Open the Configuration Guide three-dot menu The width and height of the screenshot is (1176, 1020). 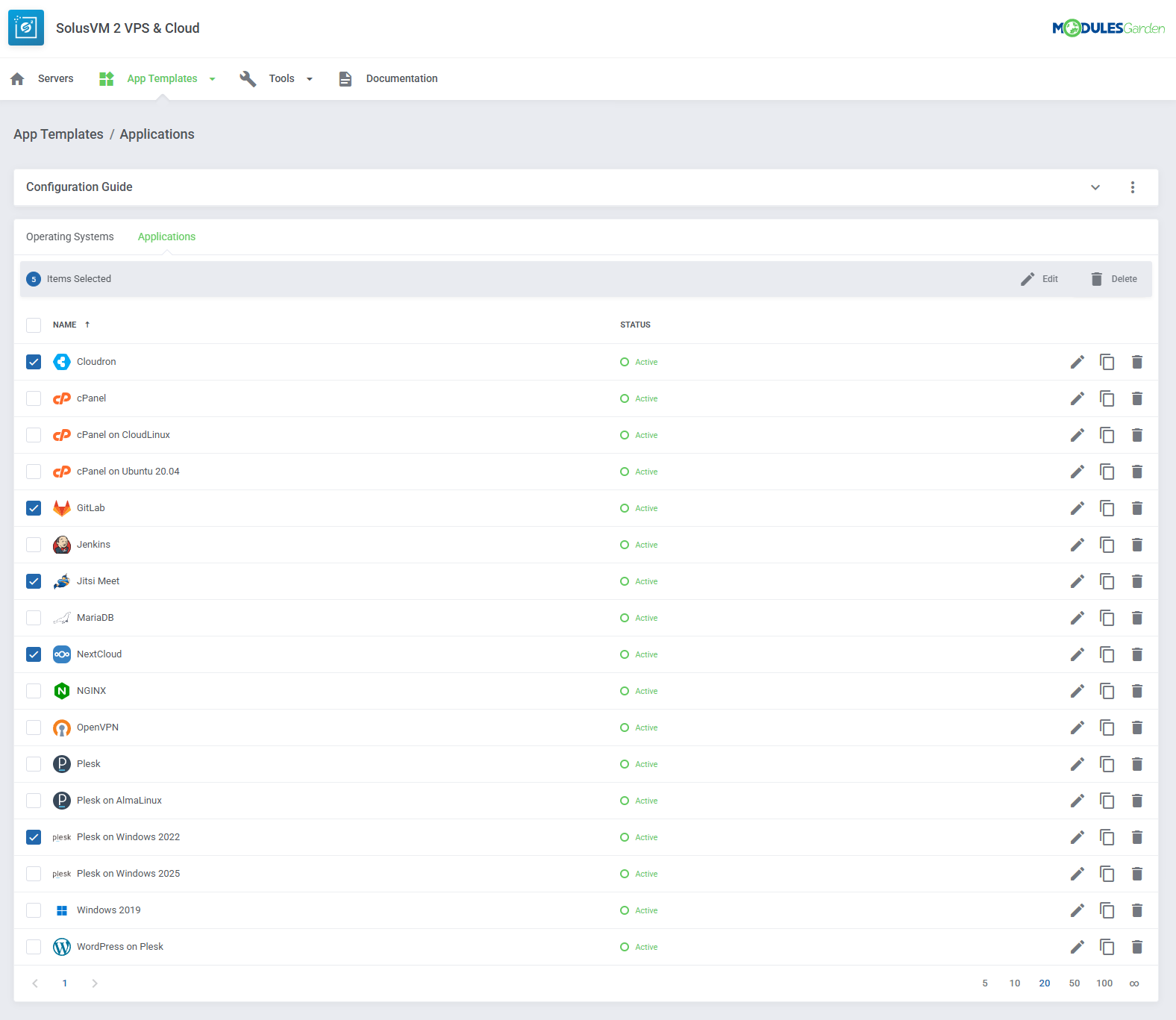pyautogui.click(x=1132, y=187)
